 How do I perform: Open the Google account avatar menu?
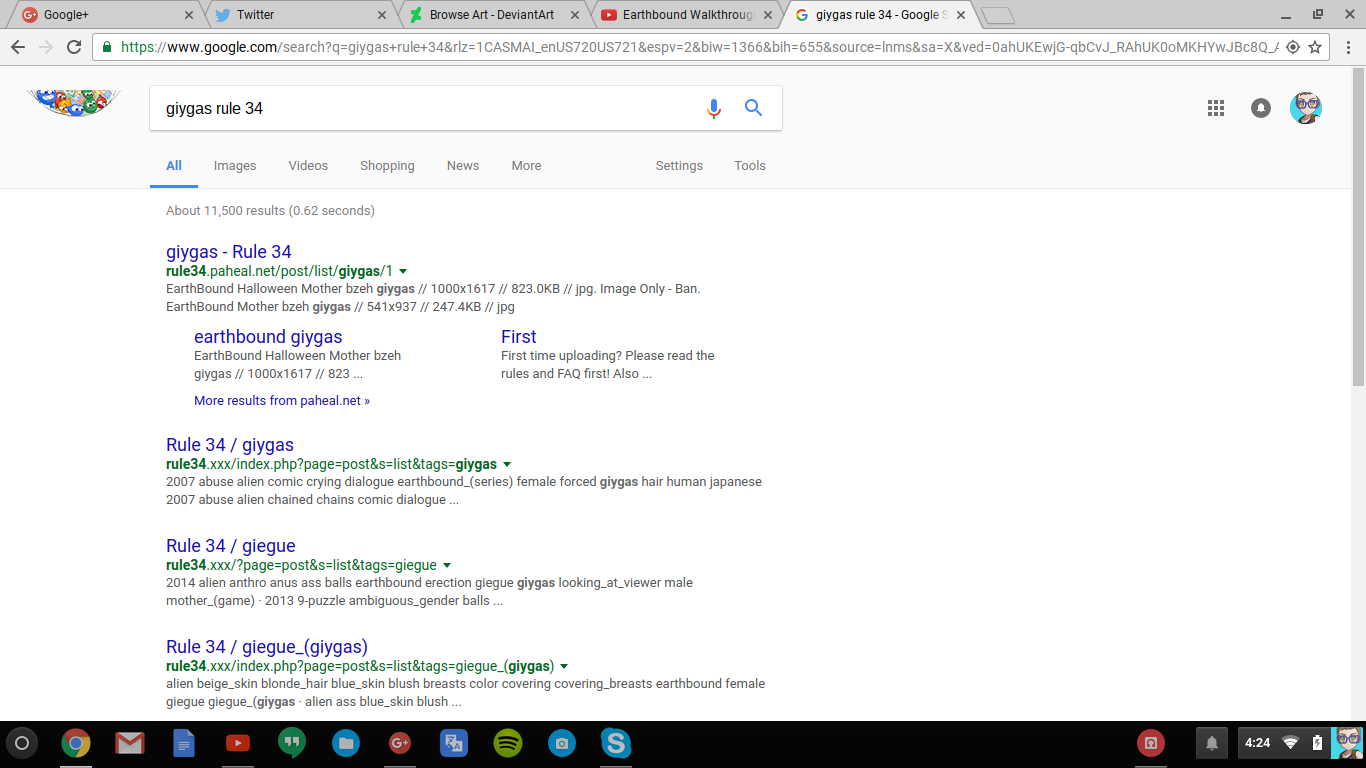pos(1306,108)
